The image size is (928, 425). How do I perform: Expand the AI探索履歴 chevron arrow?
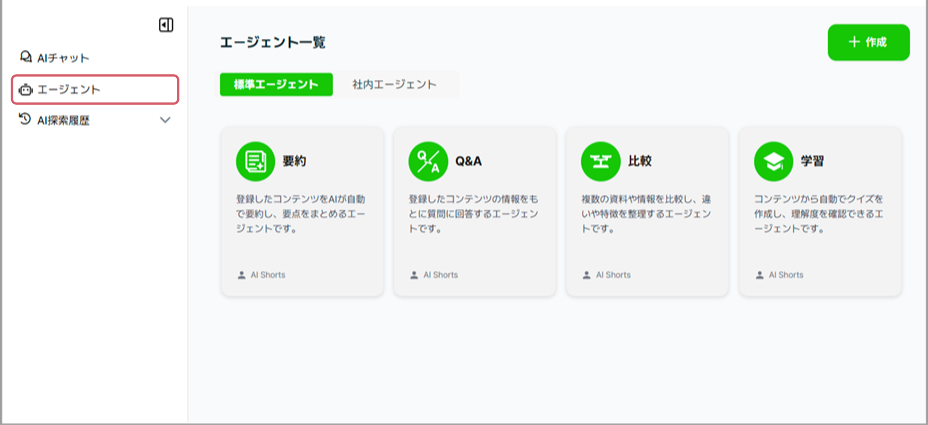[x=165, y=120]
